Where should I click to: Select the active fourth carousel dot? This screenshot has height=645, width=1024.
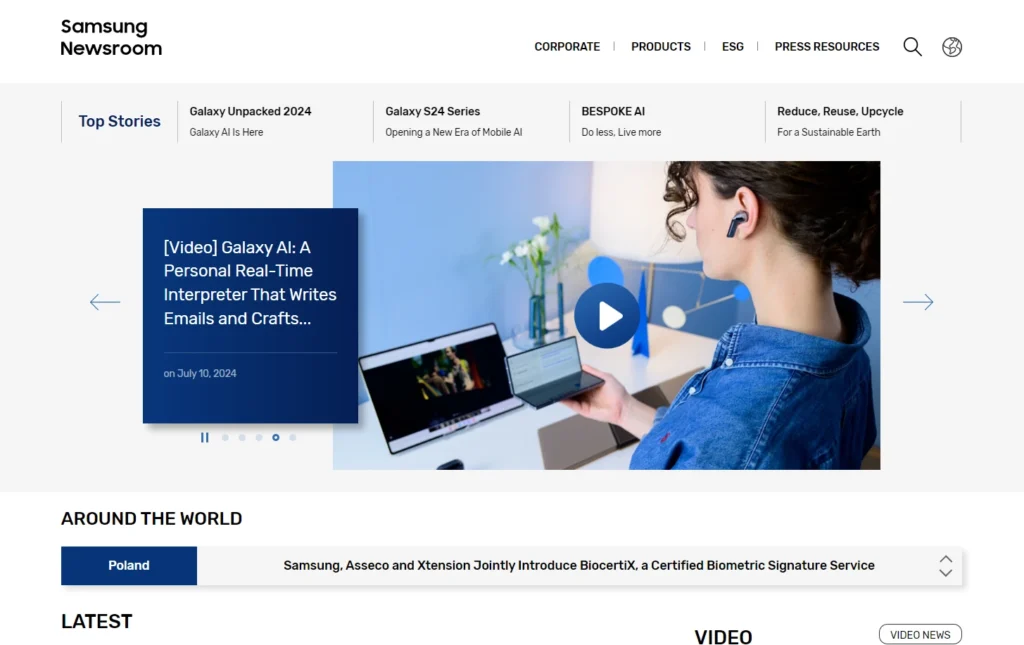coord(276,437)
